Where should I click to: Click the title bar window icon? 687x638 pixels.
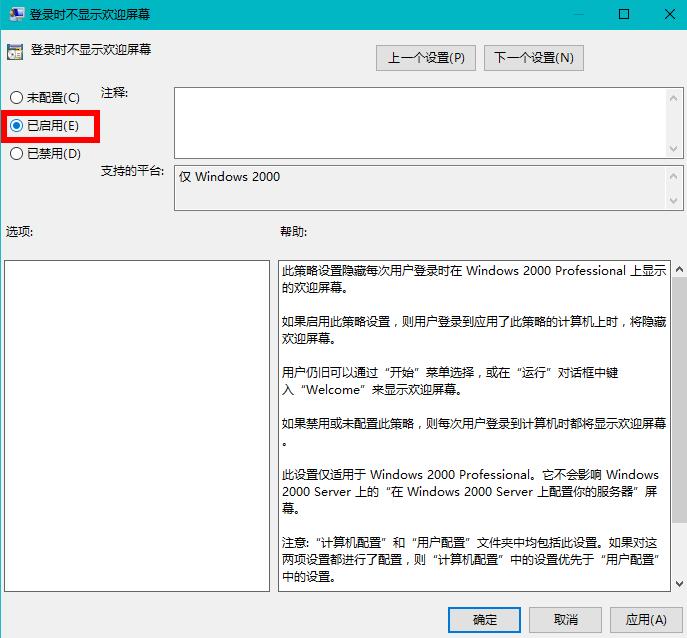16,14
